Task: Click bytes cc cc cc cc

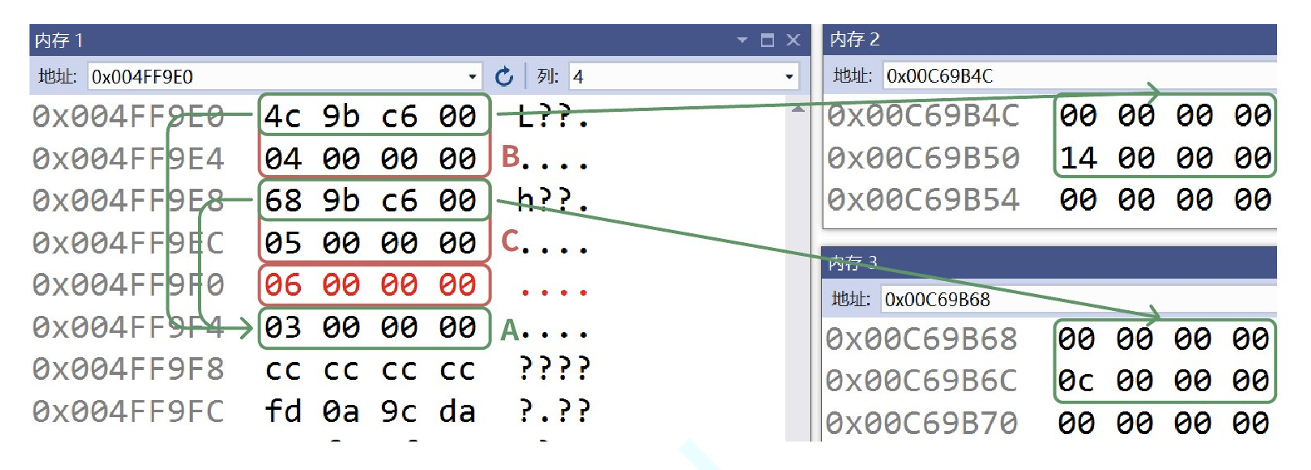Action: (371, 369)
